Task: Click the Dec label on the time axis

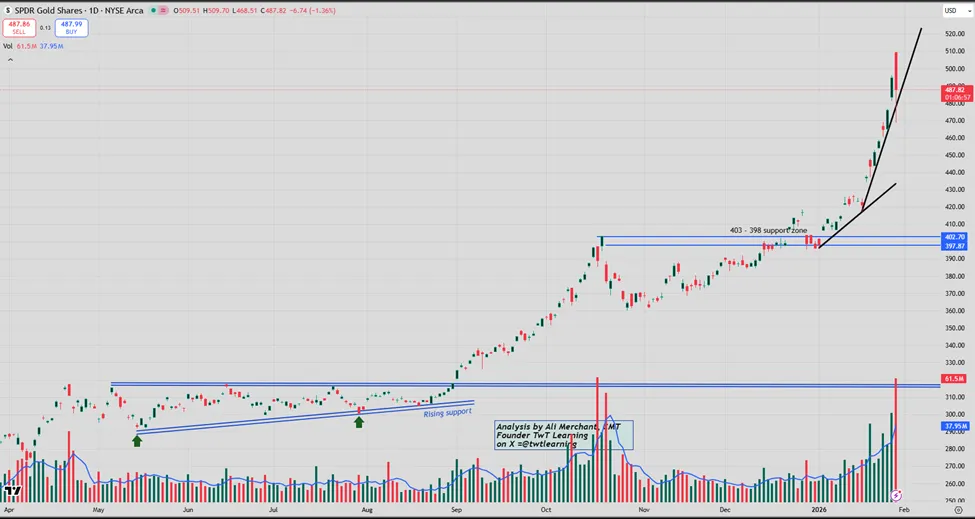Action: [725, 509]
